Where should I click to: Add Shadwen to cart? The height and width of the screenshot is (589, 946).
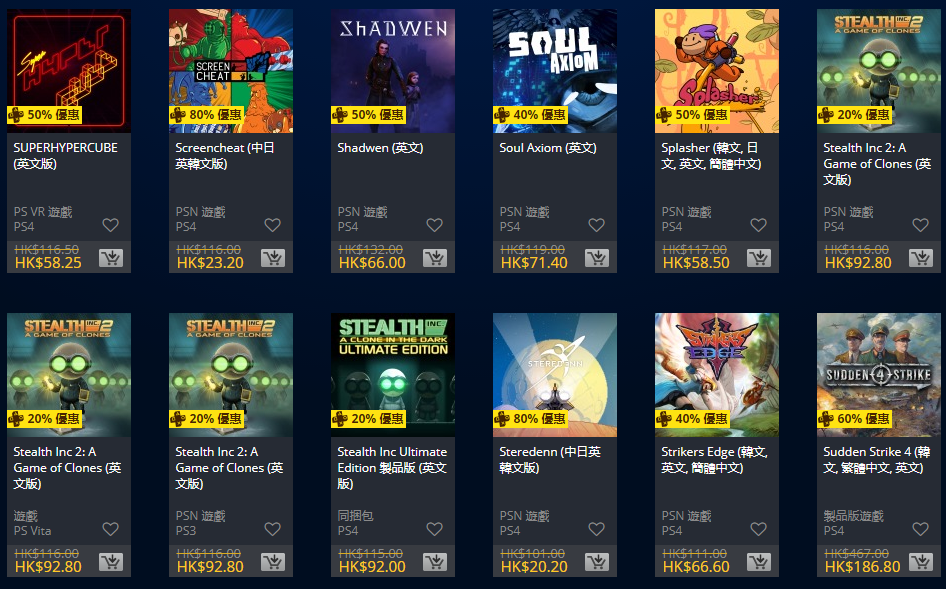pos(435,258)
